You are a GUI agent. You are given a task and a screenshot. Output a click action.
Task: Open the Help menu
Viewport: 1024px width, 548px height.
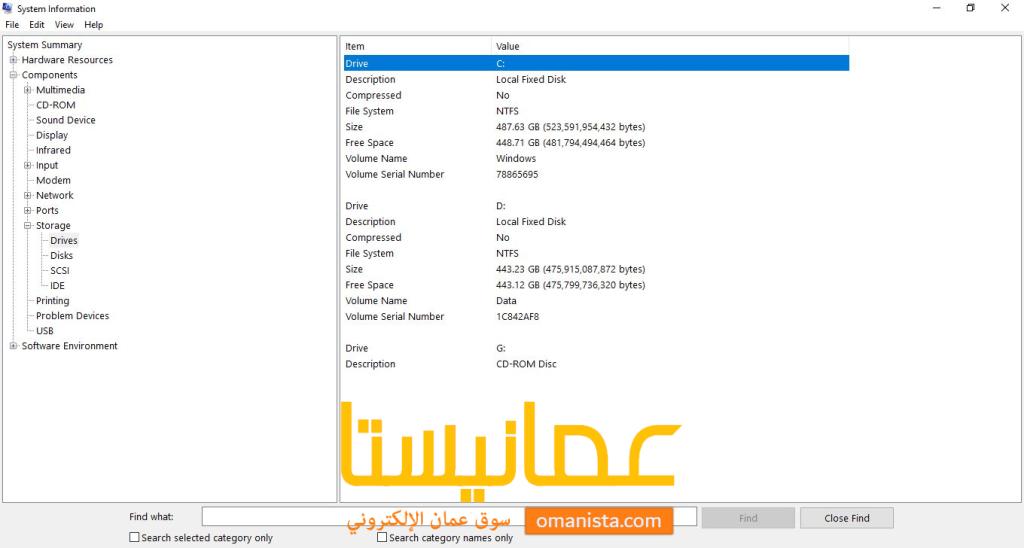pos(93,24)
